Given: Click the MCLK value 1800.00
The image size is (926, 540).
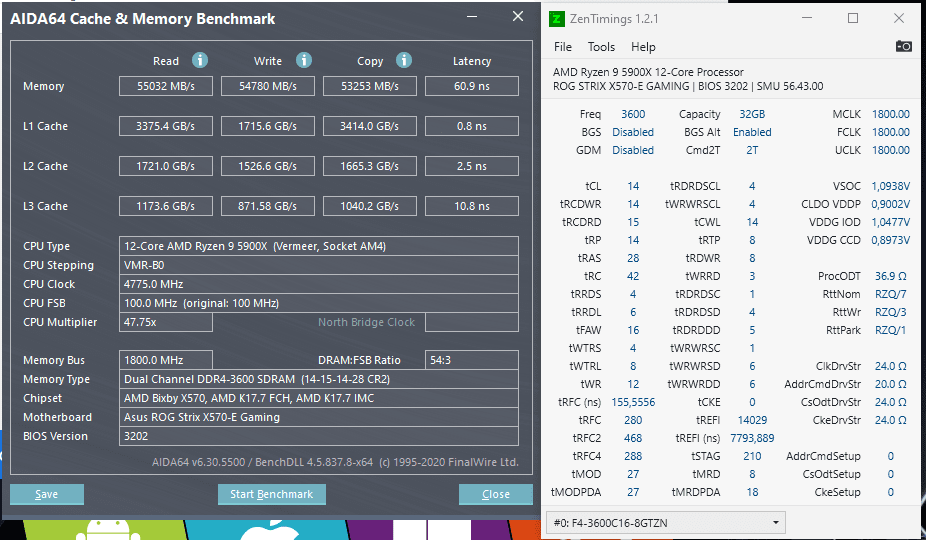Looking at the screenshot, I should pos(891,114).
